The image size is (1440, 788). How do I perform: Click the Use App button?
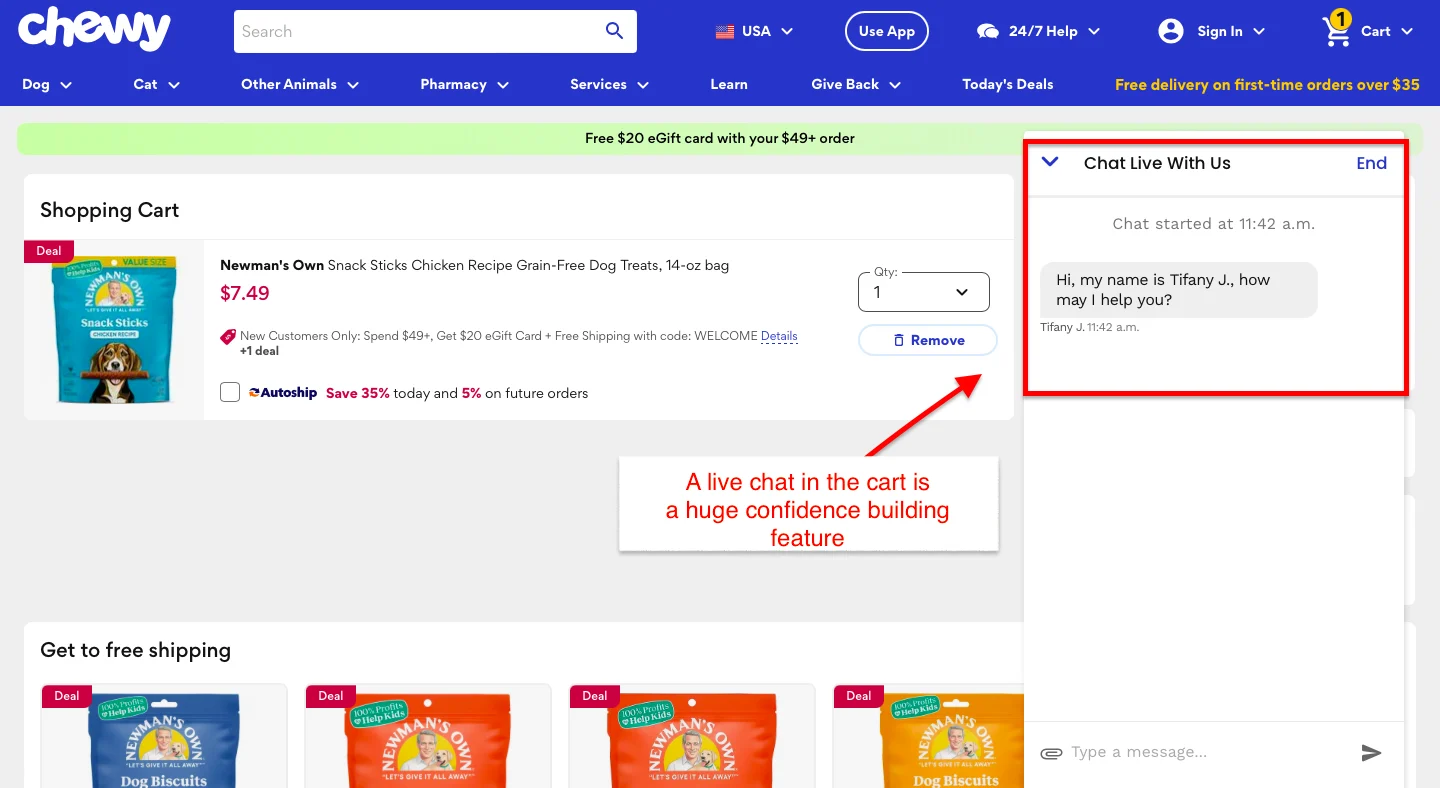pyautogui.click(x=887, y=31)
